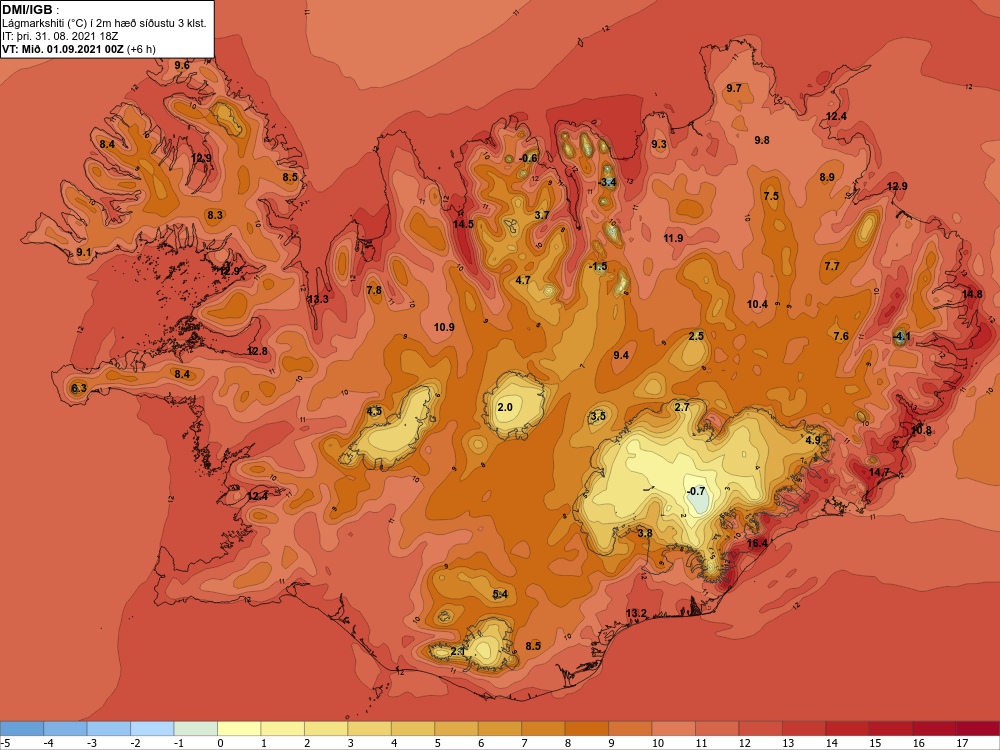Viewport: 1000px width, 750px height.
Task: Click the 16.4 temperature value on map
Action: click(x=757, y=543)
